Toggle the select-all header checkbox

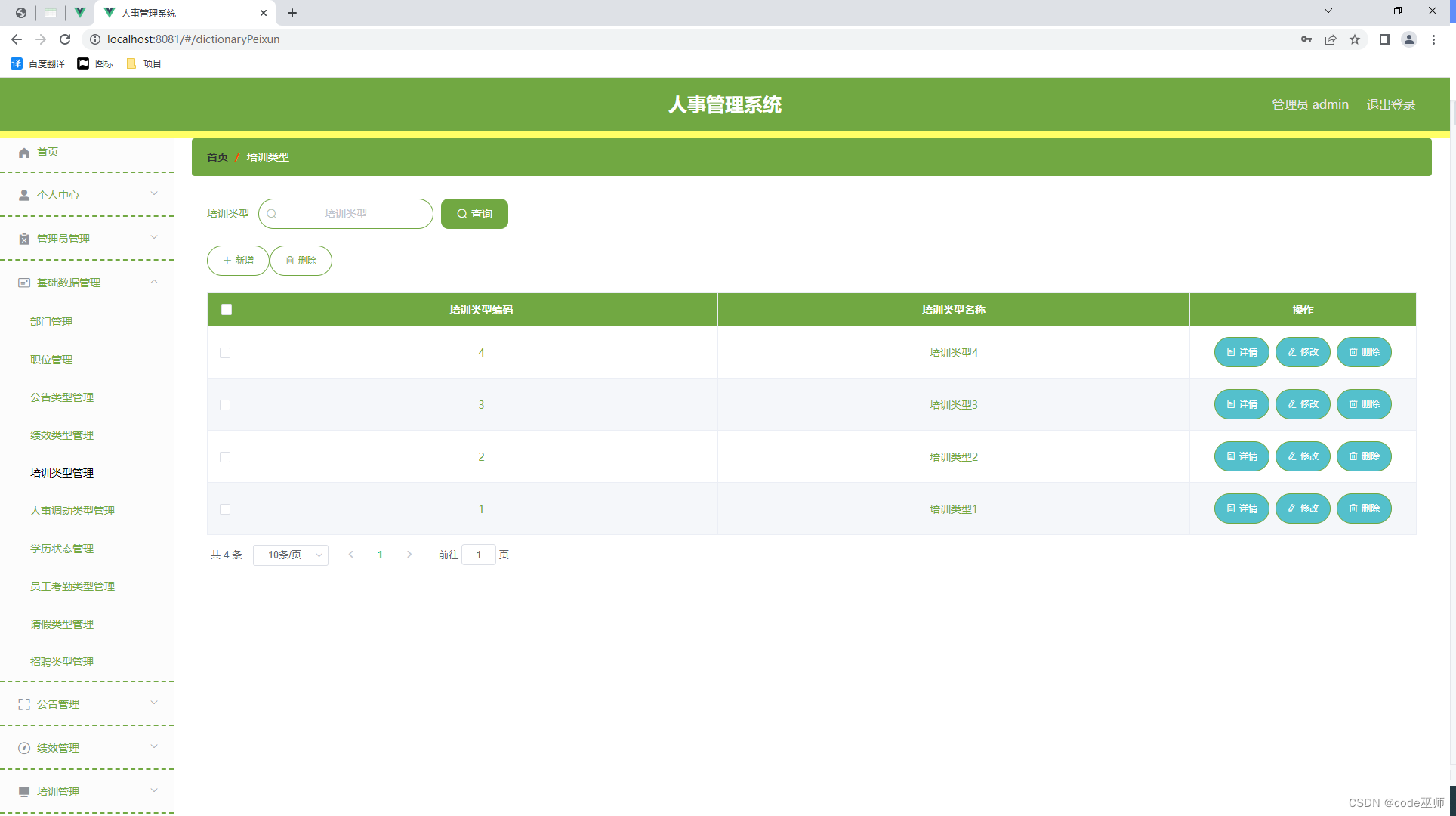pyautogui.click(x=227, y=310)
